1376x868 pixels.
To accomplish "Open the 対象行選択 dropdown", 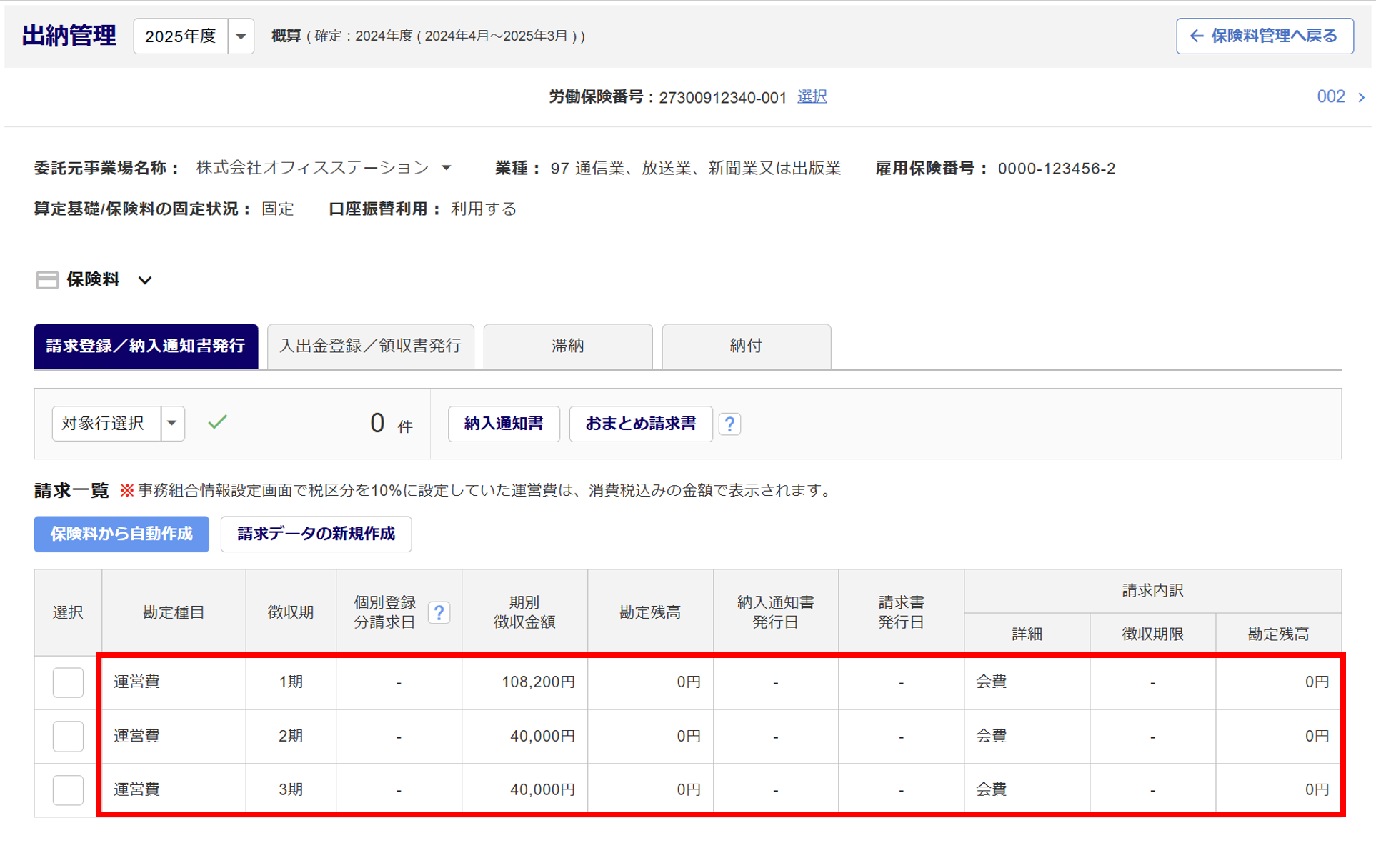I will (172, 424).
